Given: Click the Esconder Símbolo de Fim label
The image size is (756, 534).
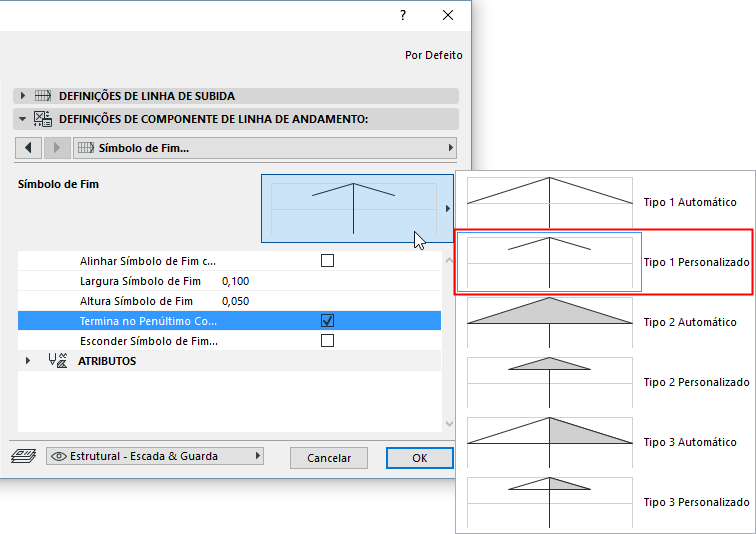Looking at the screenshot, I should [x=148, y=341].
